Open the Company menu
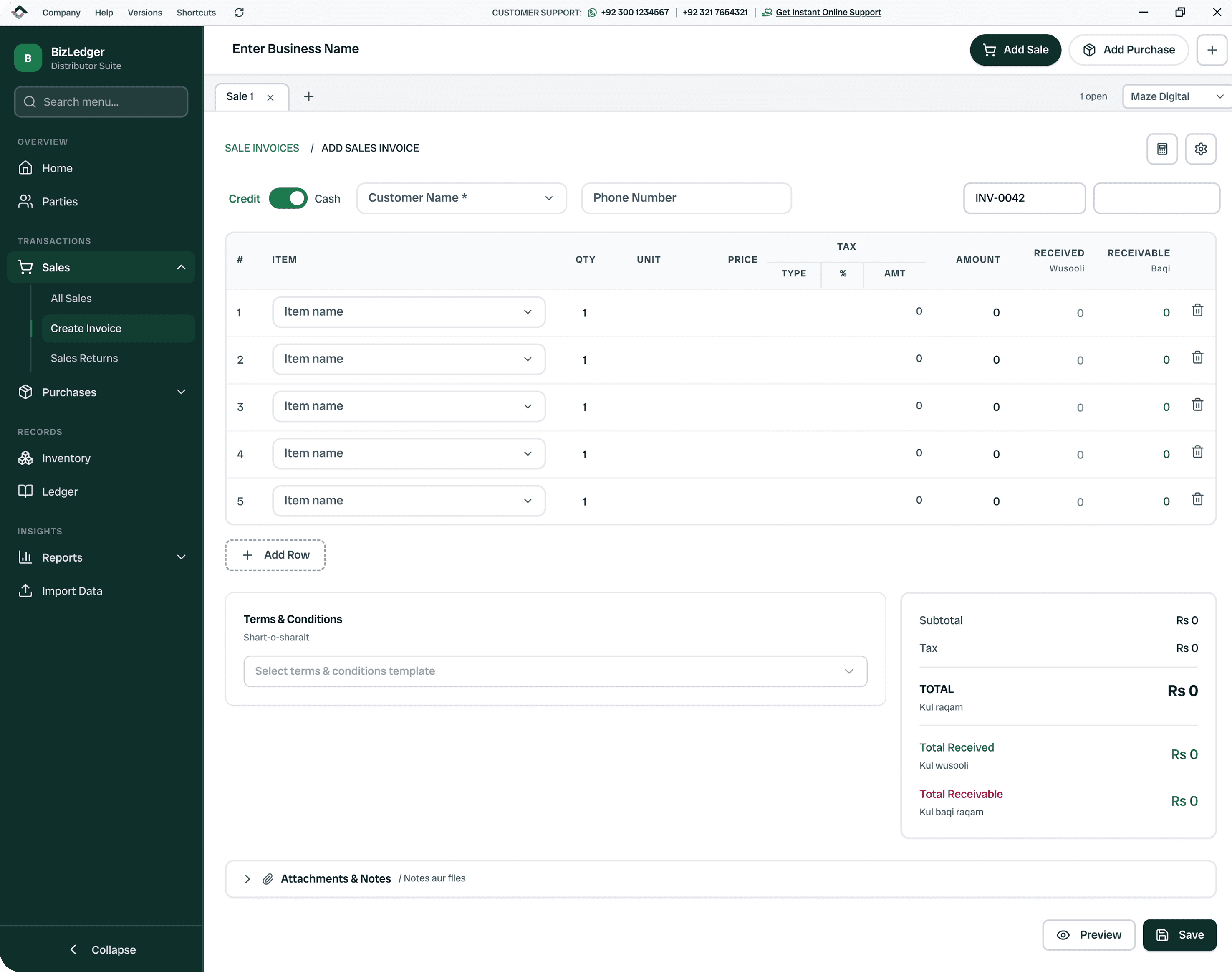The height and width of the screenshot is (972, 1232). tap(61, 13)
